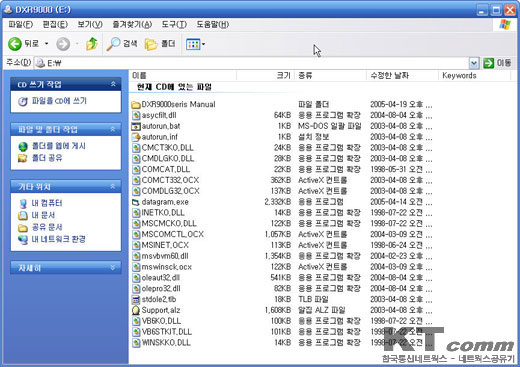Click the WINSKKO.DLL file name
The image size is (520, 367).
pos(166,343)
